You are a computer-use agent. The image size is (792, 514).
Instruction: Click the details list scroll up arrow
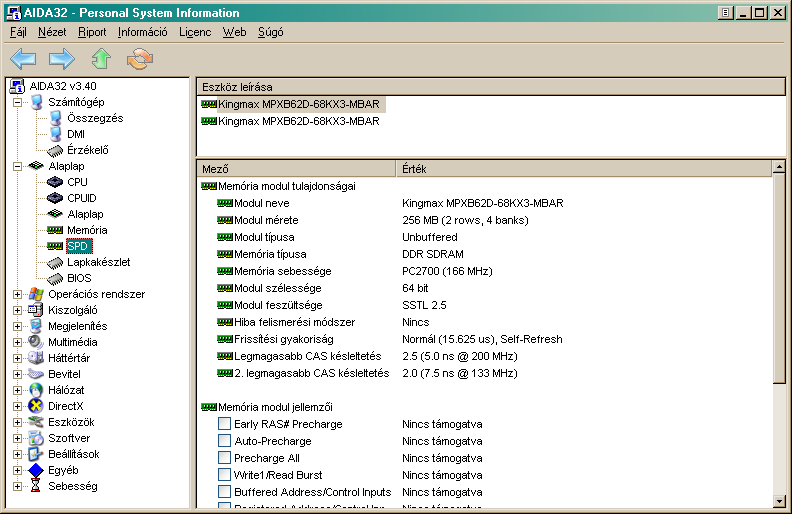[x=779, y=167]
